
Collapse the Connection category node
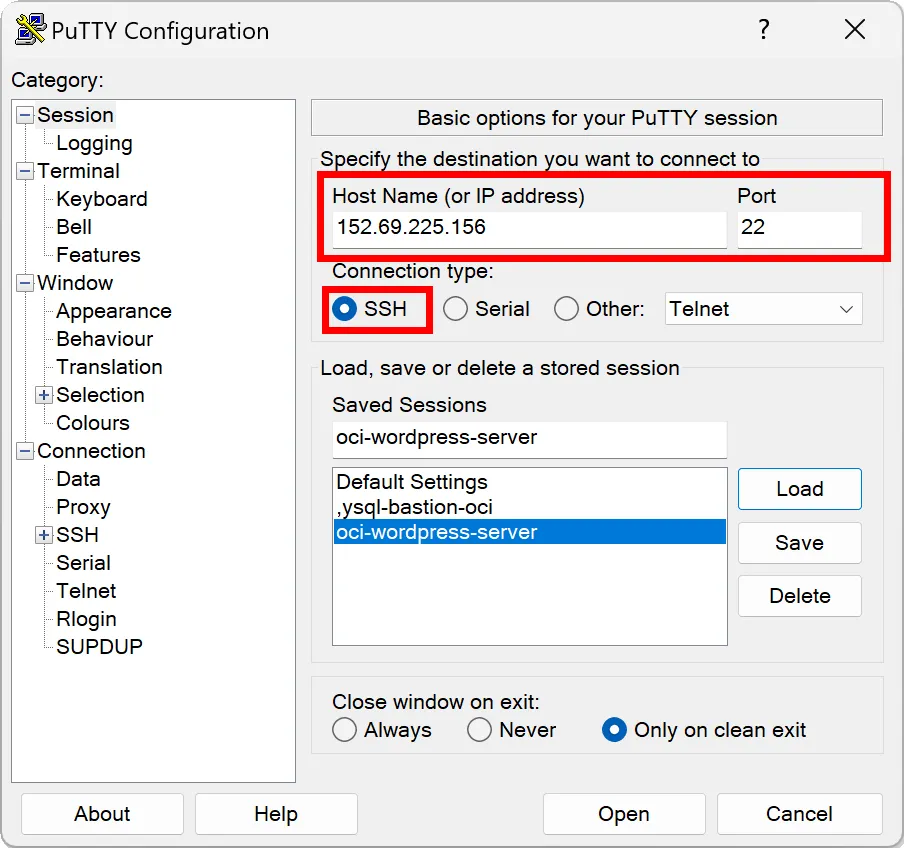coord(25,451)
